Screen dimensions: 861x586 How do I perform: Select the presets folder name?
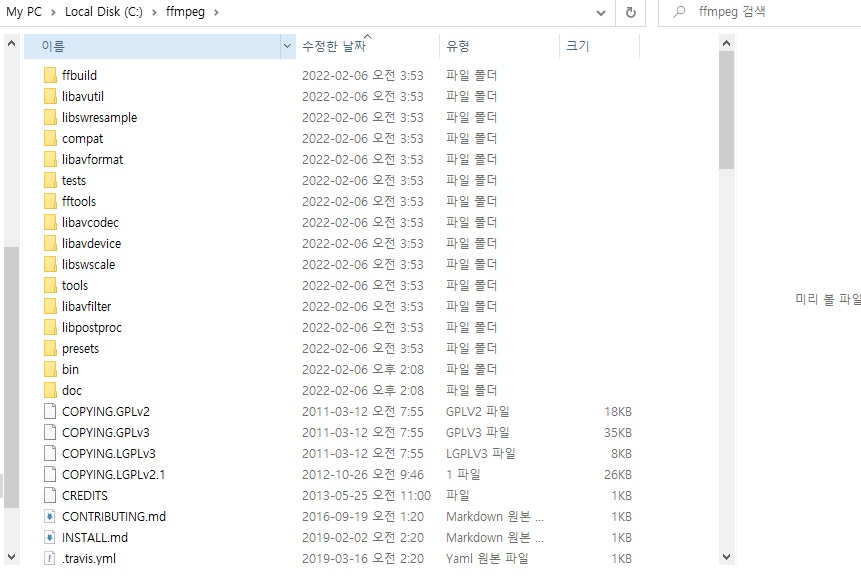(80, 348)
